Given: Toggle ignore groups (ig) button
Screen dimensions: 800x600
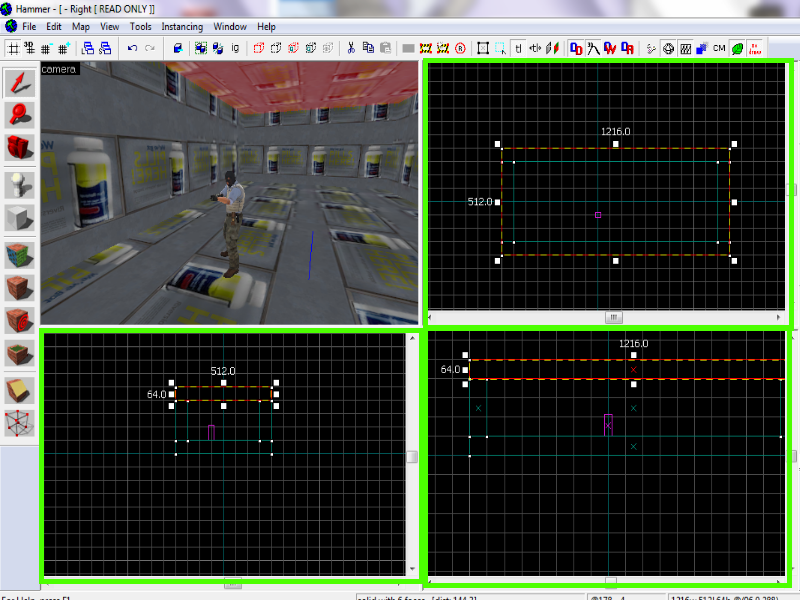Looking at the screenshot, I should (x=235, y=48).
